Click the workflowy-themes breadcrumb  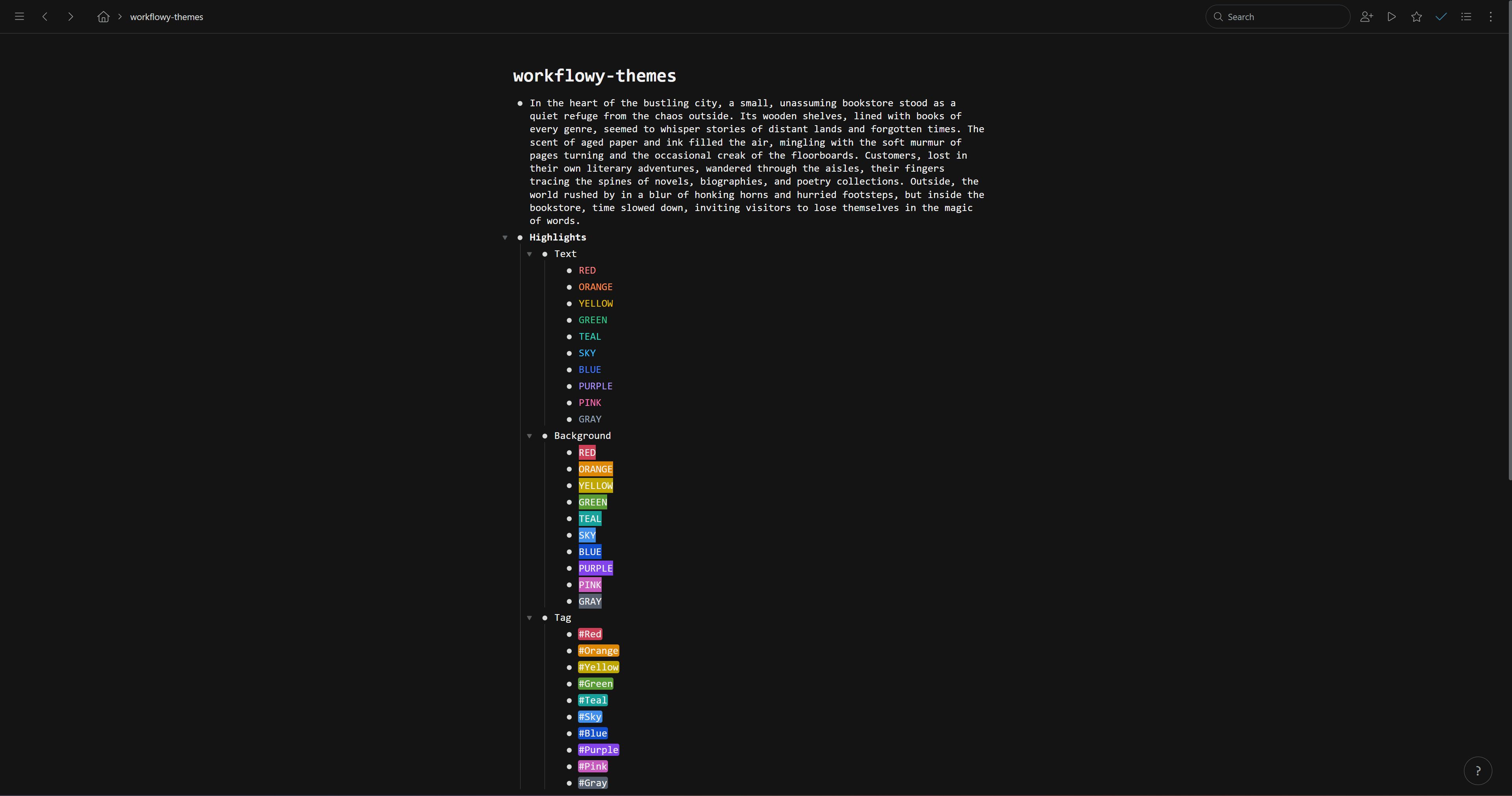(x=167, y=17)
